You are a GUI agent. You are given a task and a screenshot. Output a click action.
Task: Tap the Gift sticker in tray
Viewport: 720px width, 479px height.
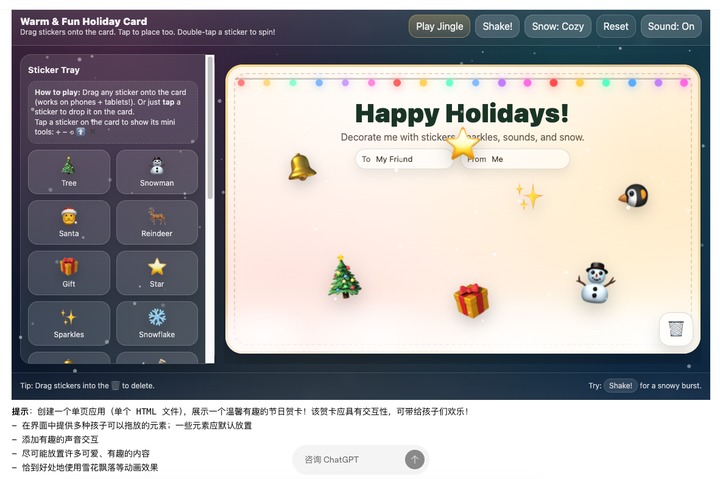[x=69, y=273]
